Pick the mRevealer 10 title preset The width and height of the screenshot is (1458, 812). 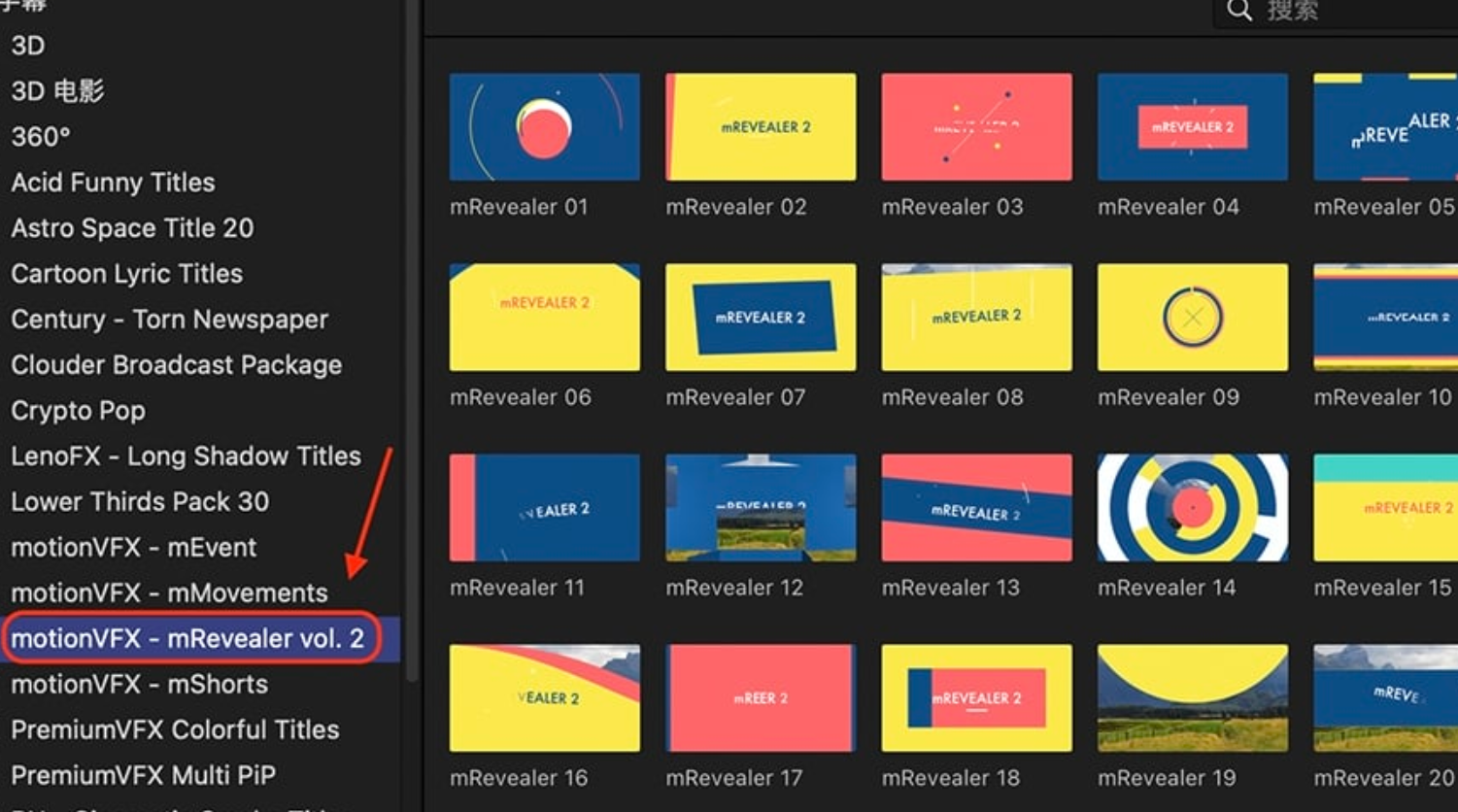tap(1386, 318)
